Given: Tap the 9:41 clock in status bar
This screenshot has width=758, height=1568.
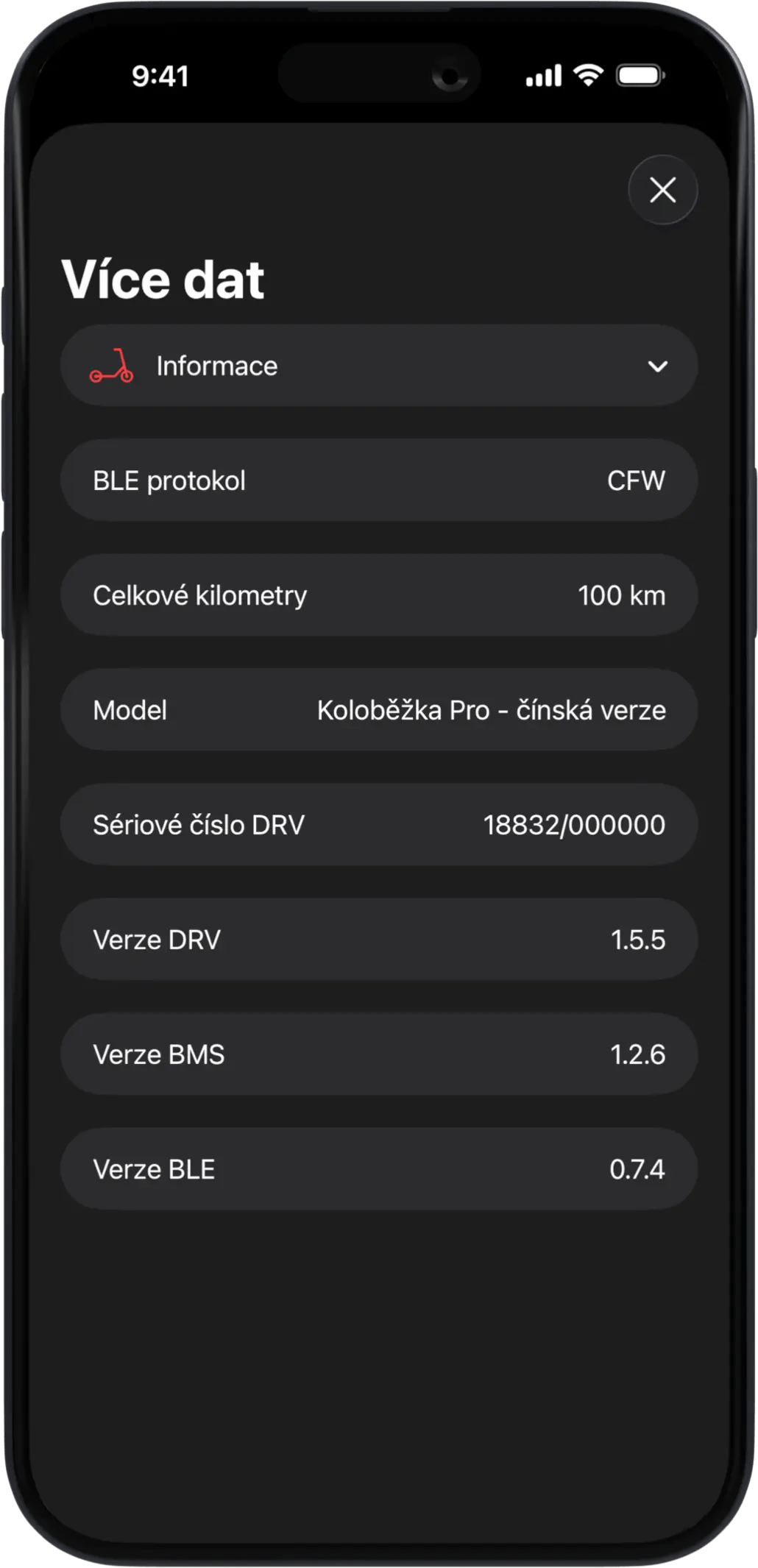Looking at the screenshot, I should [160, 76].
